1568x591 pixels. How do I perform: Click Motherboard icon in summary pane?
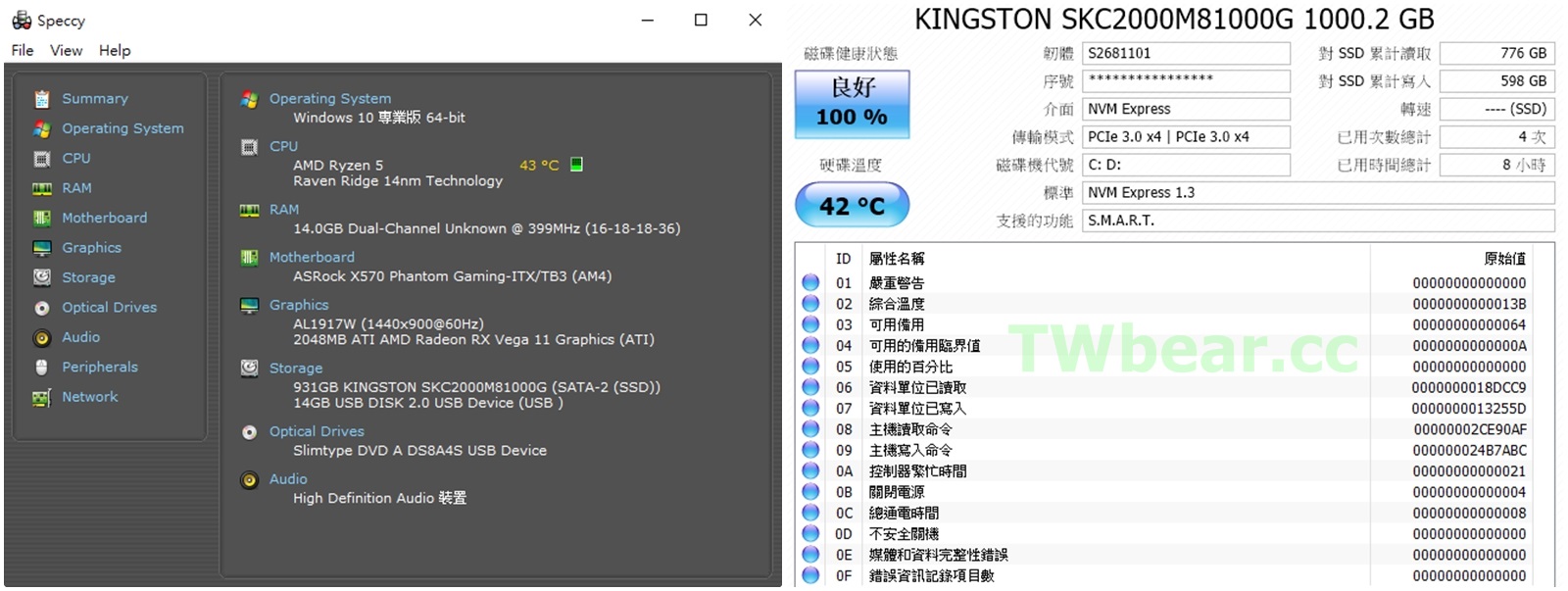click(250, 258)
